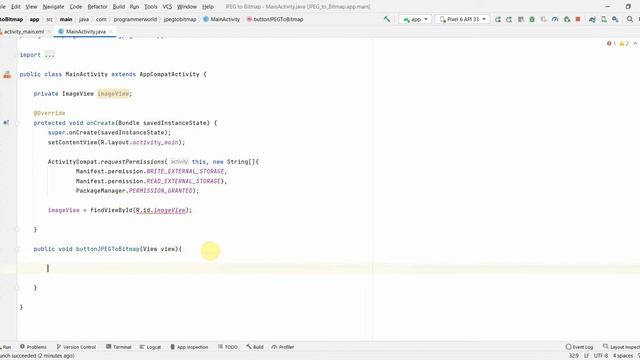The image size is (640, 360).
Task: Click the class gutter icon beside MainActivity
Action: [7, 75]
